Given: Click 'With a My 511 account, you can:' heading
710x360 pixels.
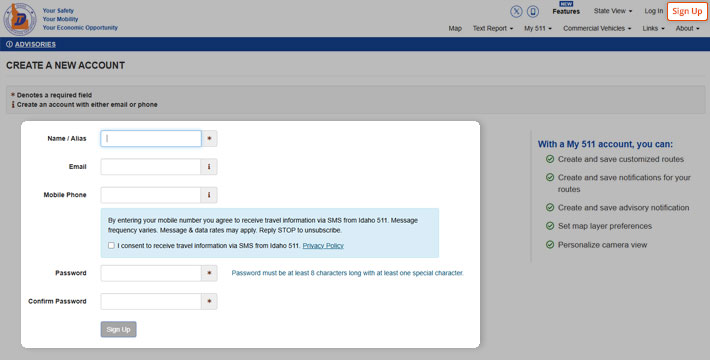Looking at the screenshot, I should (605, 144).
